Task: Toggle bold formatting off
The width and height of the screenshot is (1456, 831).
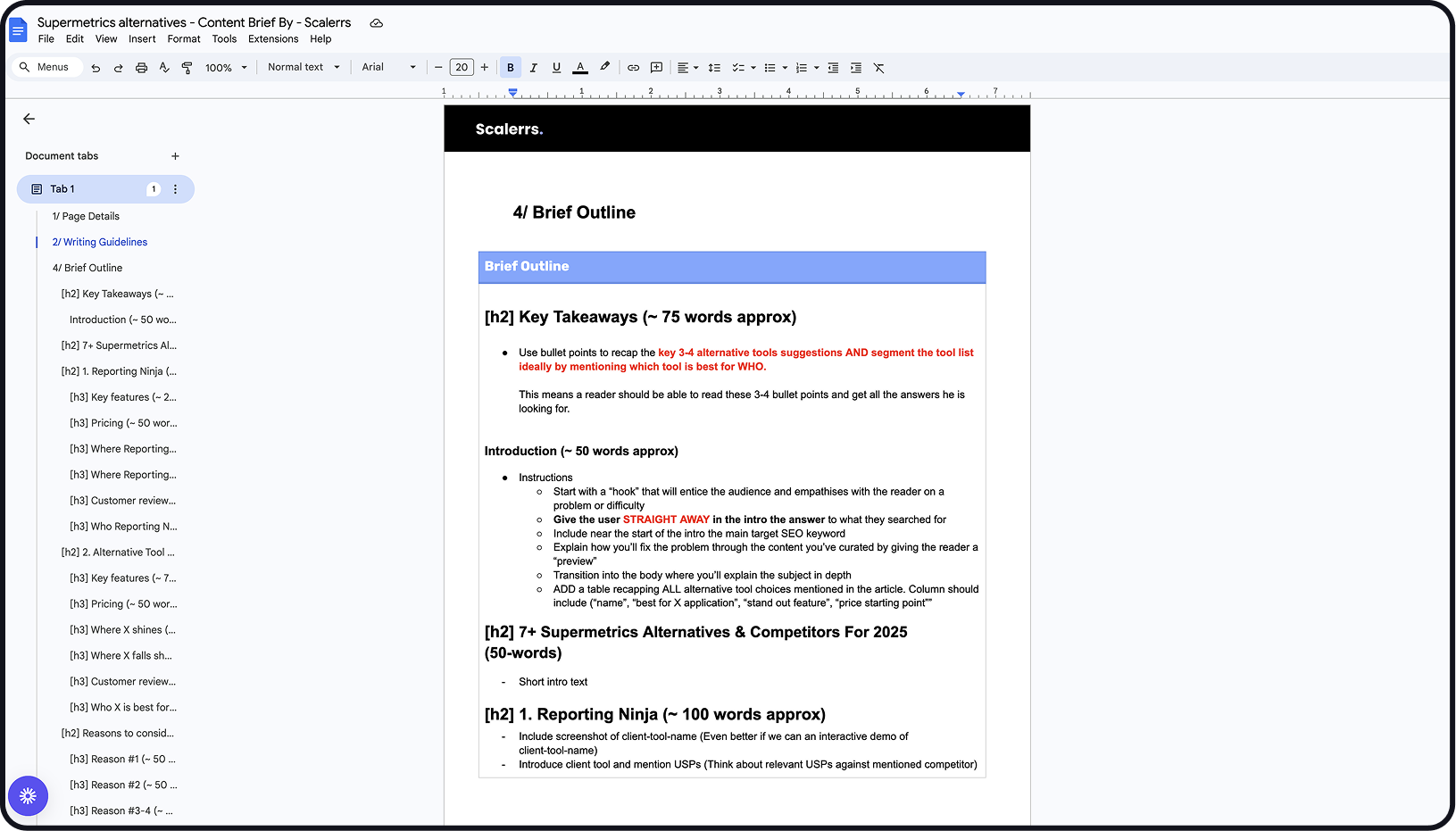Action: pos(511,68)
